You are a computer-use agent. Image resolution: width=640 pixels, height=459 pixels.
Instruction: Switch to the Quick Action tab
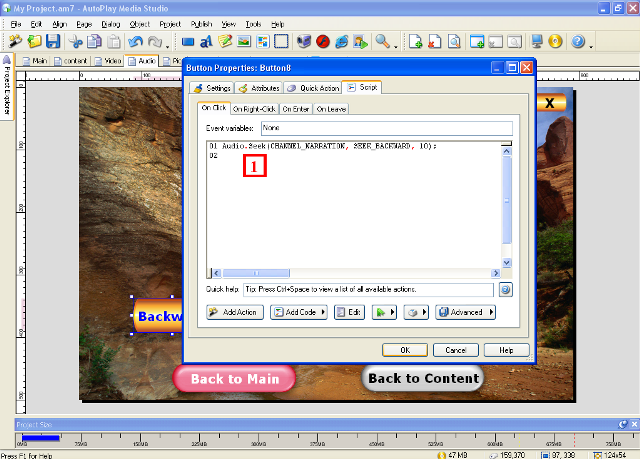coord(312,88)
